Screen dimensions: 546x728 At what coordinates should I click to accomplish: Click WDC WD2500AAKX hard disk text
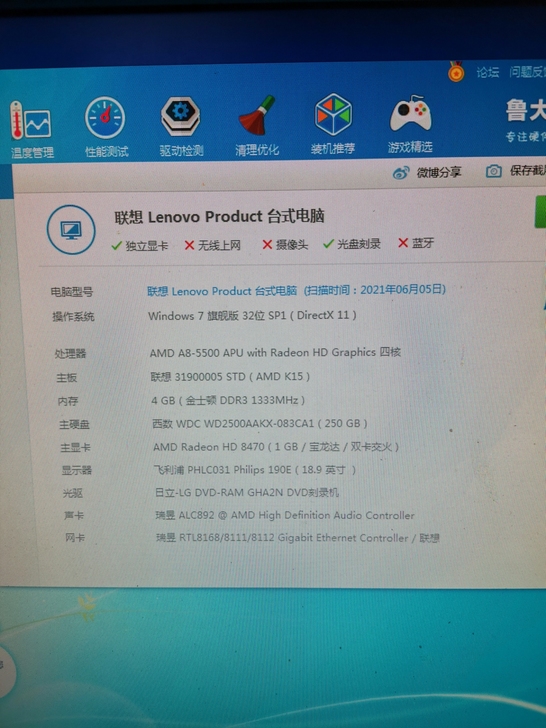(260, 423)
